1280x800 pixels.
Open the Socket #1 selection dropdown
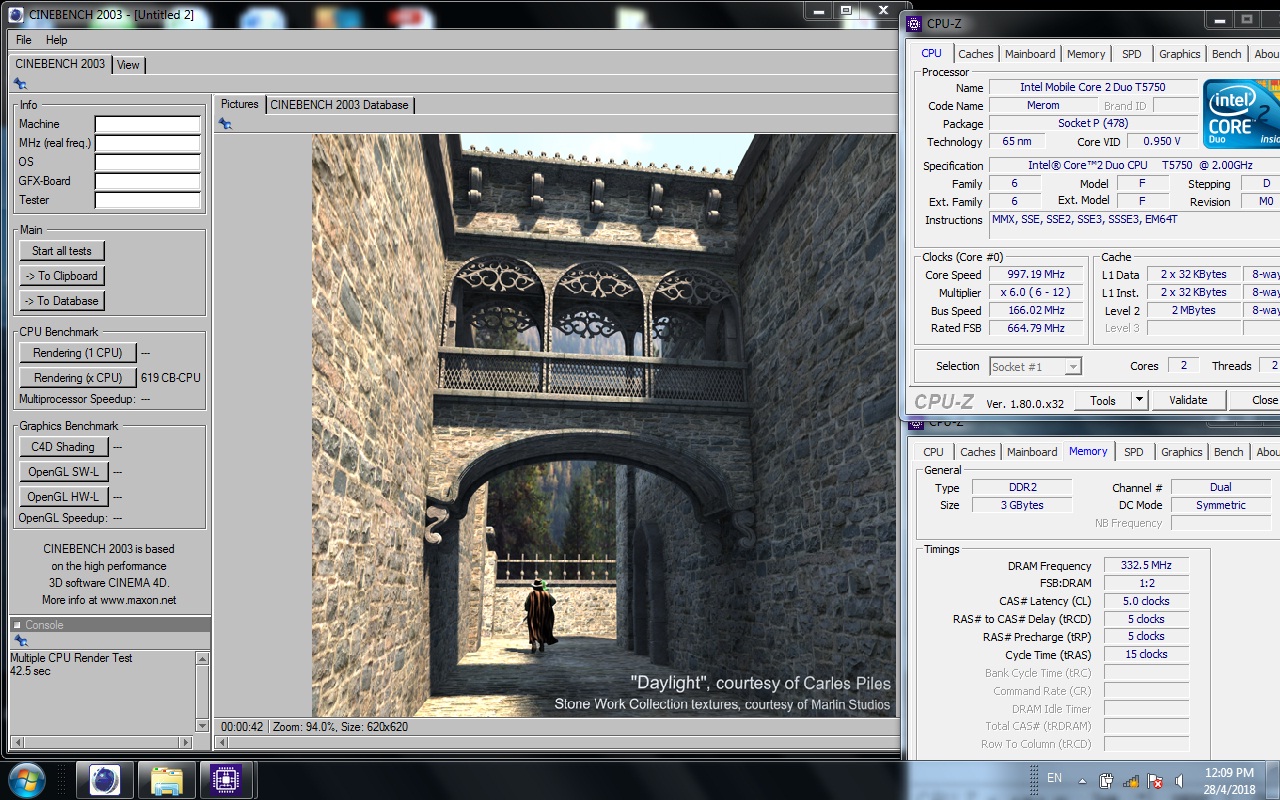[1035, 367]
